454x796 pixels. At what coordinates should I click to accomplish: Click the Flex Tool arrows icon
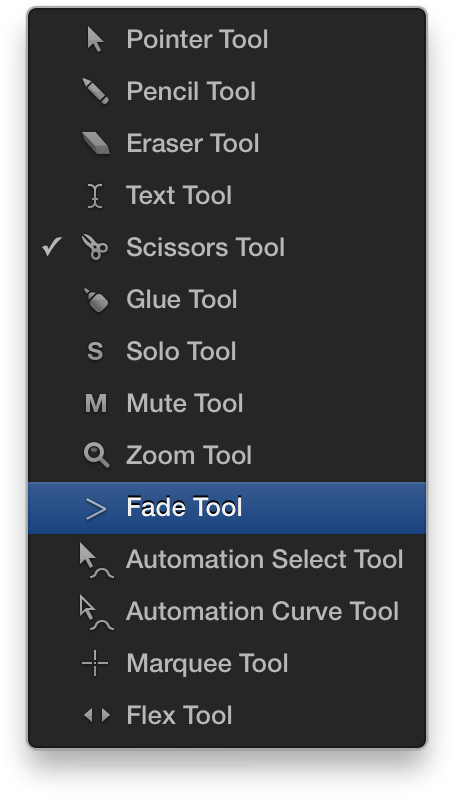[x=96, y=715]
